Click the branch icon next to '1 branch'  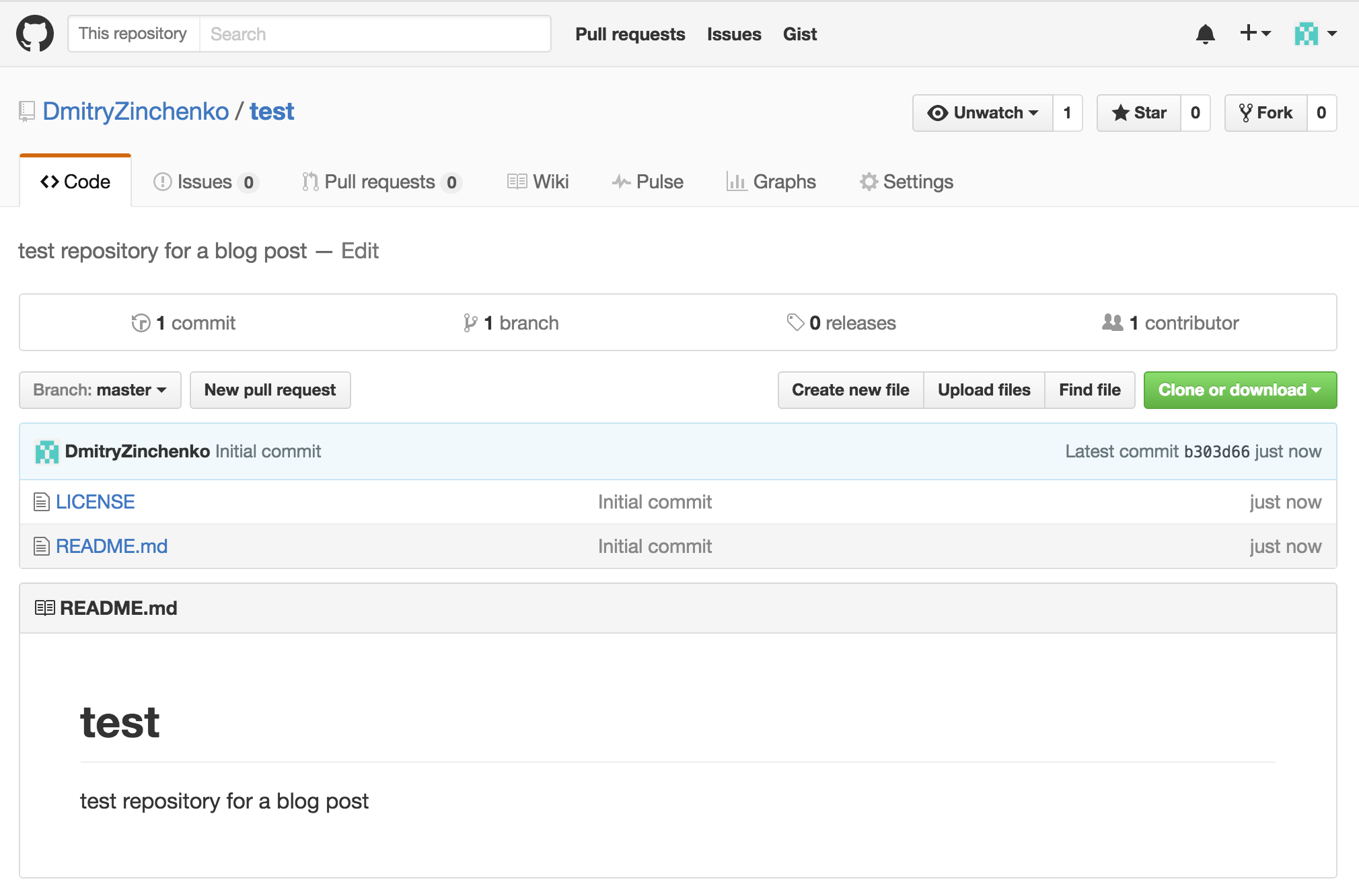pos(471,323)
